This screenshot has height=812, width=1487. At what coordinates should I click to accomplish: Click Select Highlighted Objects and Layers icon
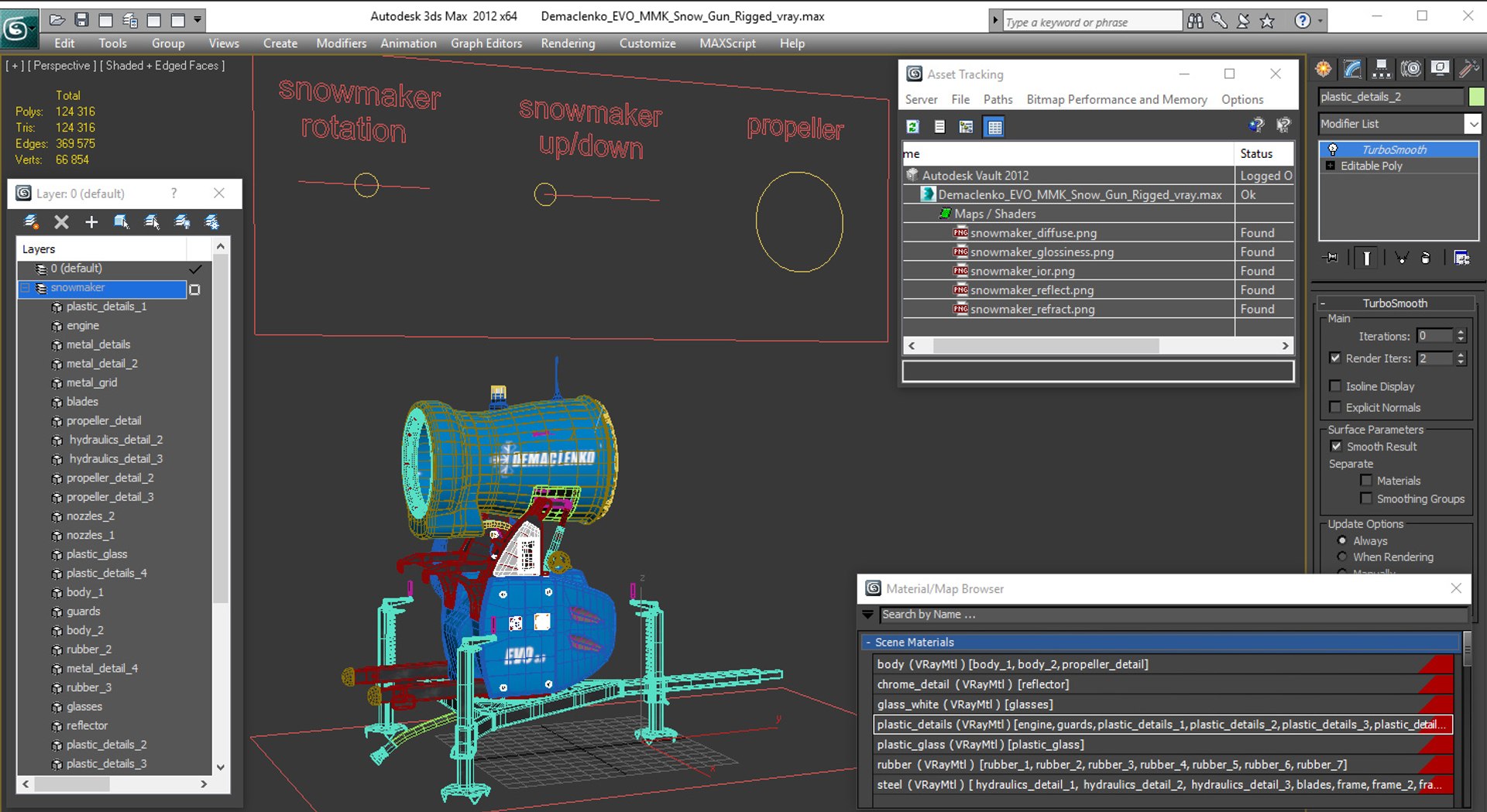click(122, 222)
